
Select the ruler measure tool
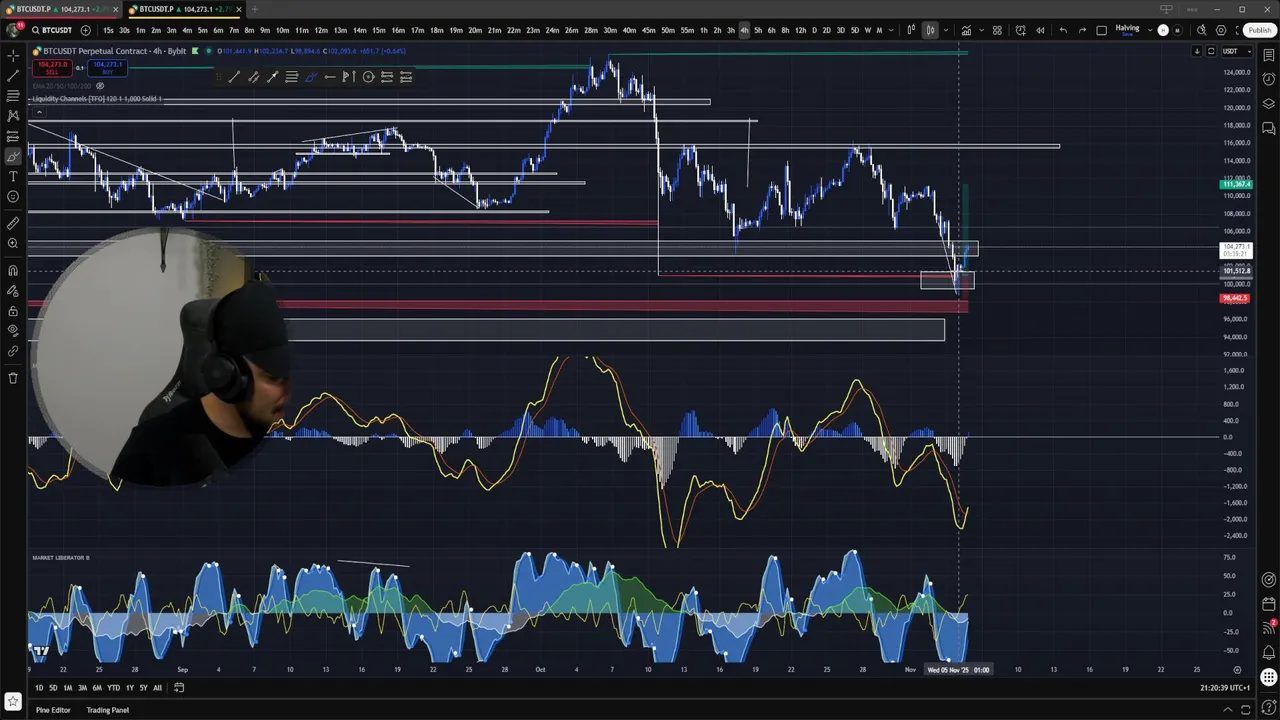click(x=13, y=223)
